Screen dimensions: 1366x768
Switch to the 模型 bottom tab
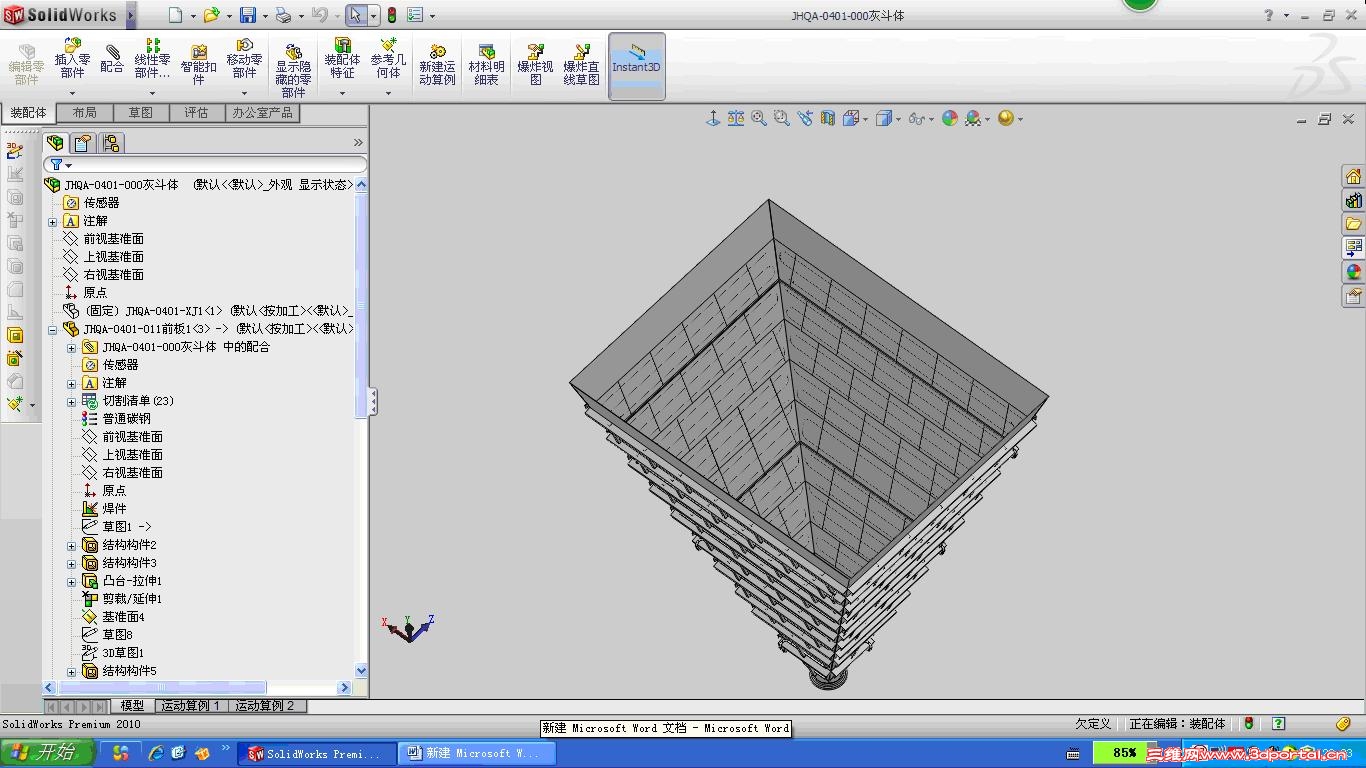tap(132, 706)
